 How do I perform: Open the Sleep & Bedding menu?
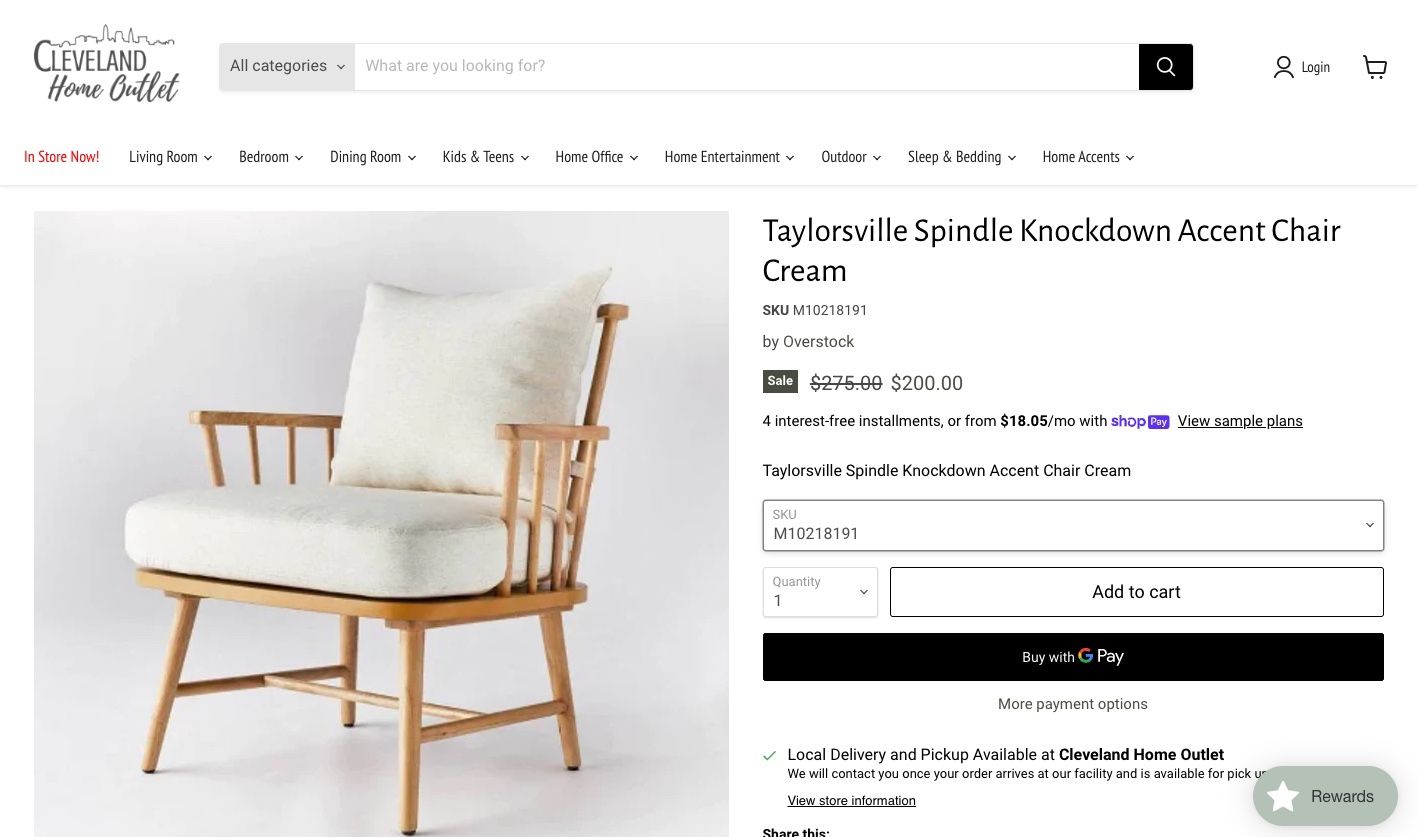pos(961,157)
